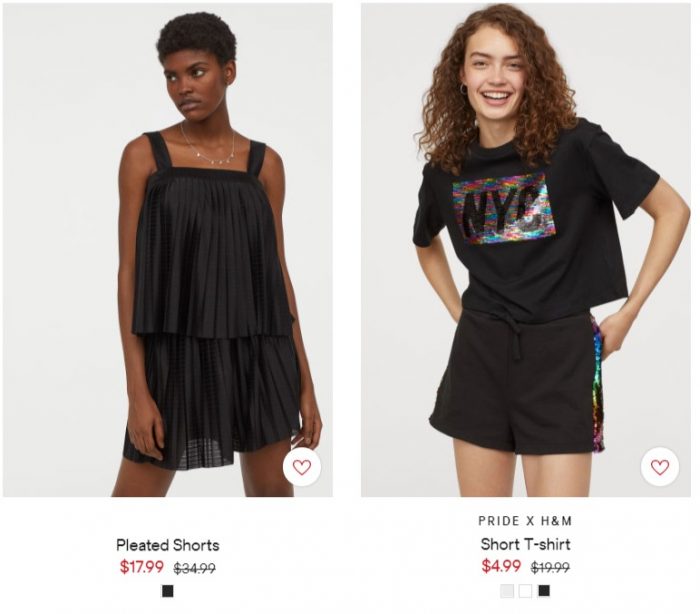Open the Short T-shirt model photo

[x=525, y=250]
